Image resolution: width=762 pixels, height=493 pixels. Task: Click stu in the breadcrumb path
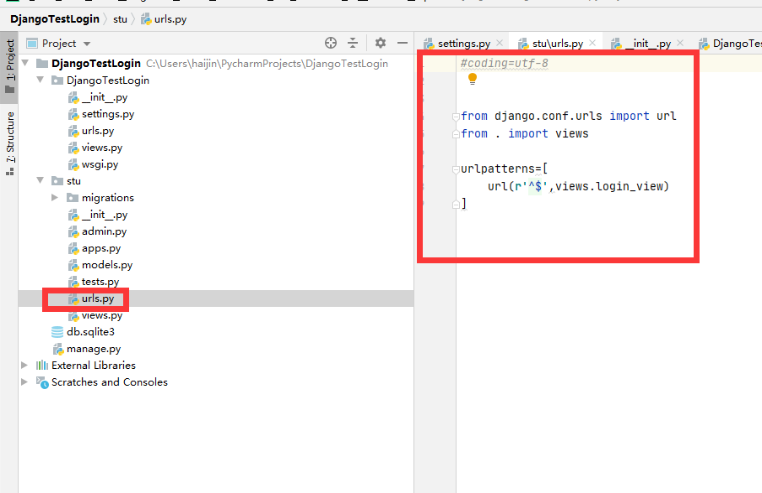click(120, 19)
